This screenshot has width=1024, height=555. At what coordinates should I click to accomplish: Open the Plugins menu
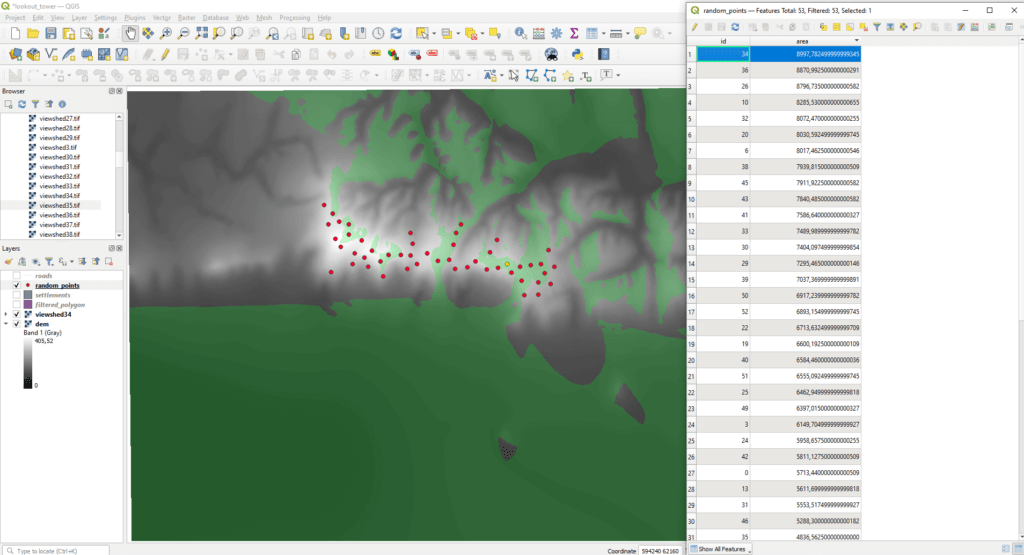click(x=135, y=18)
